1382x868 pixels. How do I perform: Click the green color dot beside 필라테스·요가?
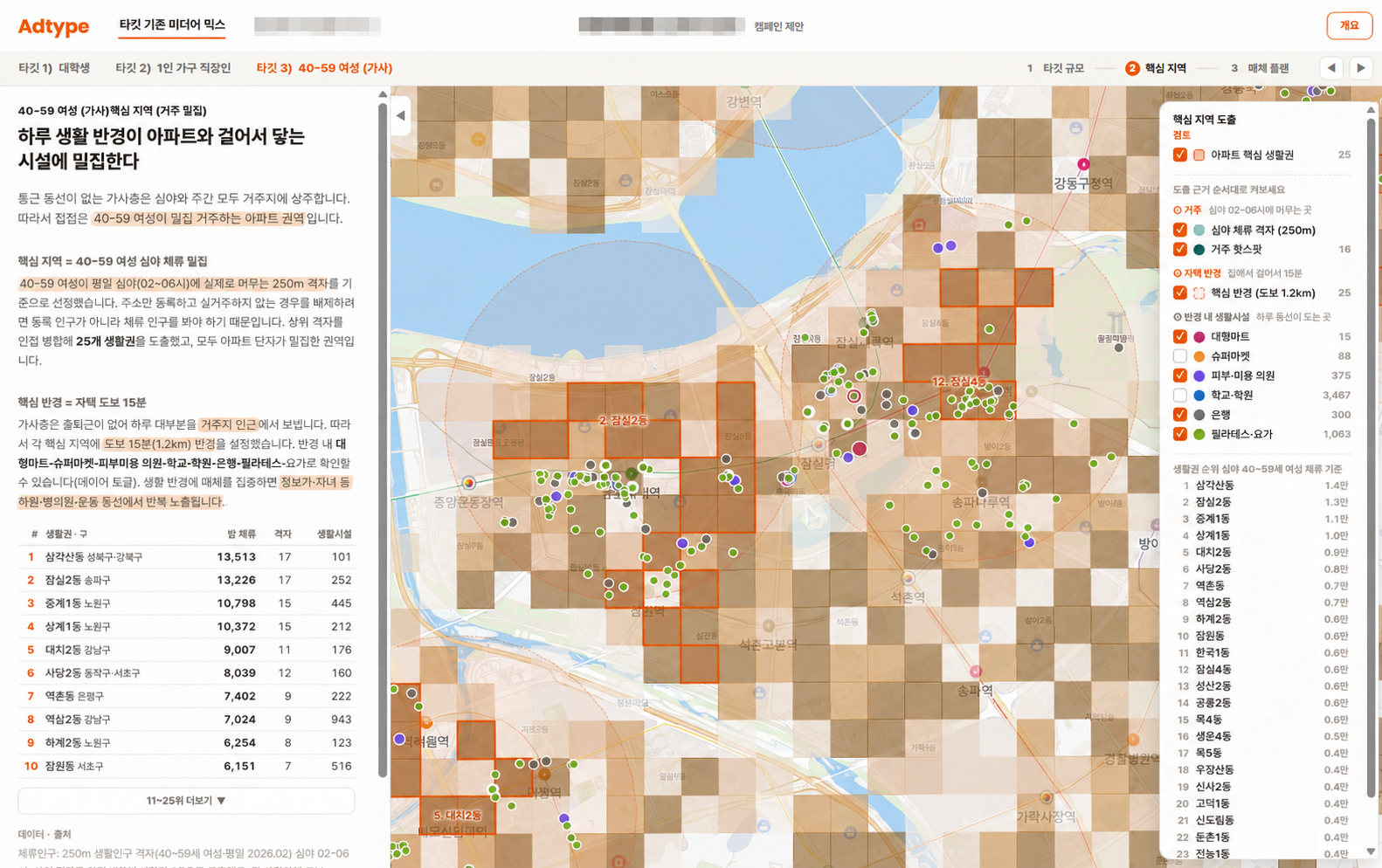tap(1199, 434)
